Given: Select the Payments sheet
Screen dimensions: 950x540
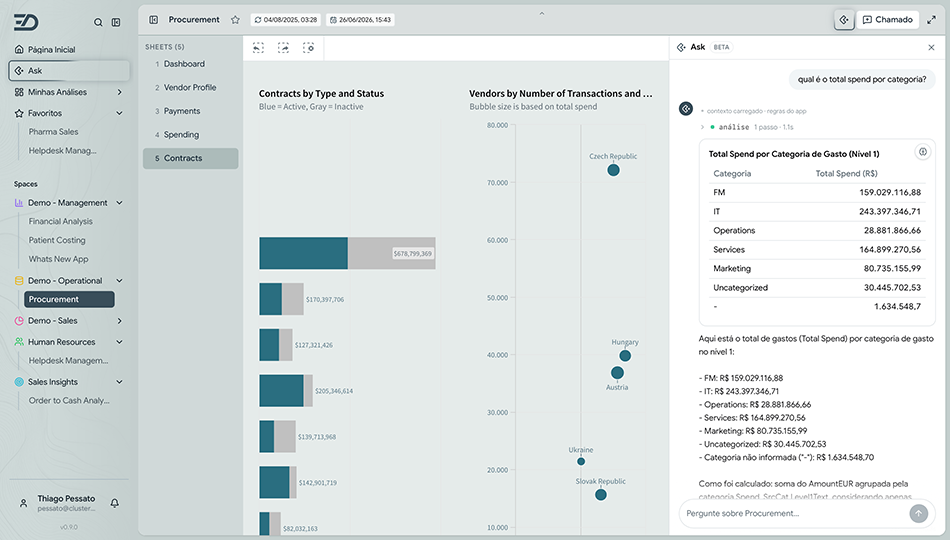Looking at the screenshot, I should 190,111.
